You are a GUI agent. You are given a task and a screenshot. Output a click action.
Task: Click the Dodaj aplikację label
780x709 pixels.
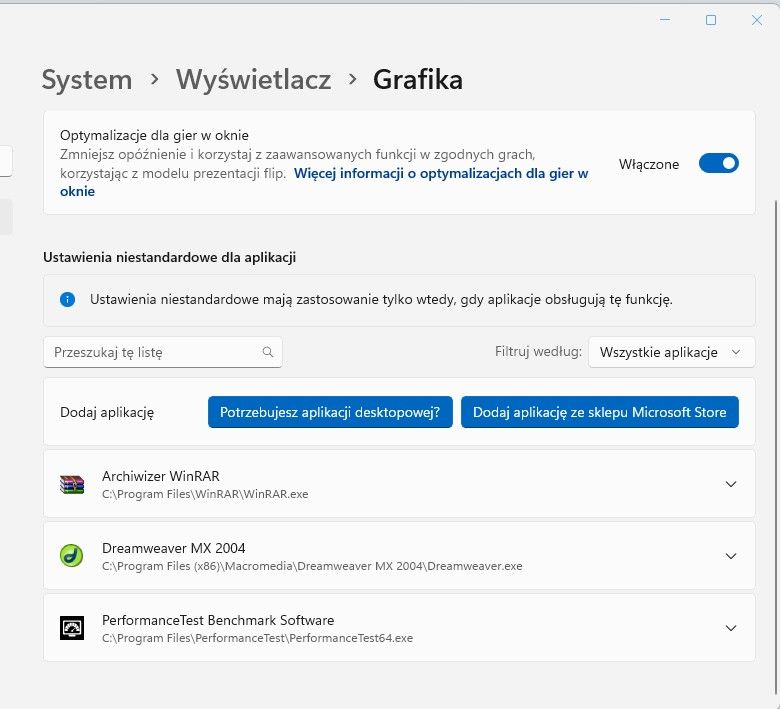(x=107, y=412)
